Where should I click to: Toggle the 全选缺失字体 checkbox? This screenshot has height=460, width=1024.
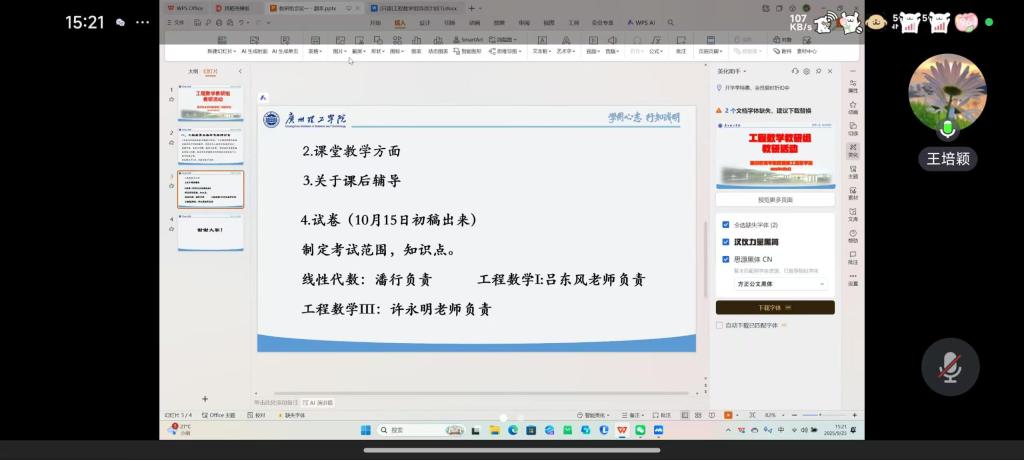(x=725, y=225)
